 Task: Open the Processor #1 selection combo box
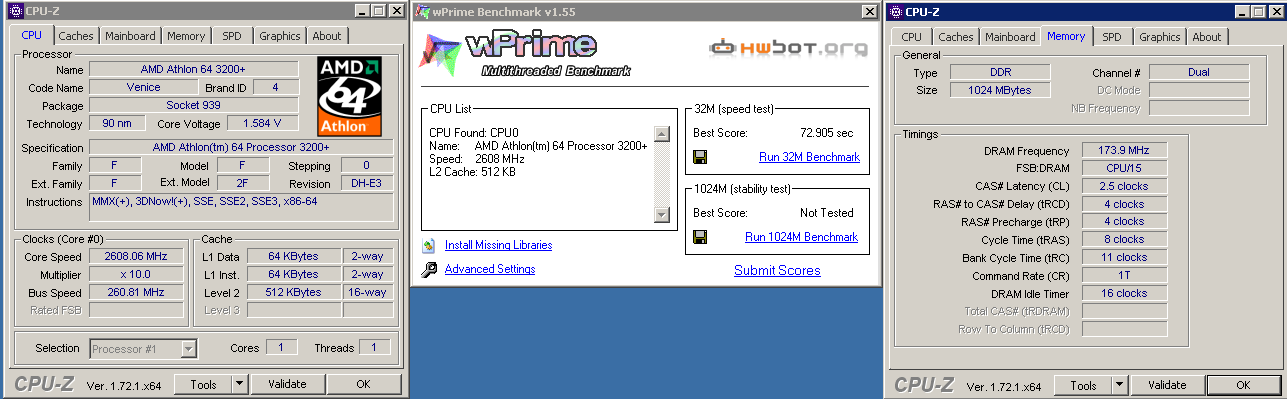[143, 349]
